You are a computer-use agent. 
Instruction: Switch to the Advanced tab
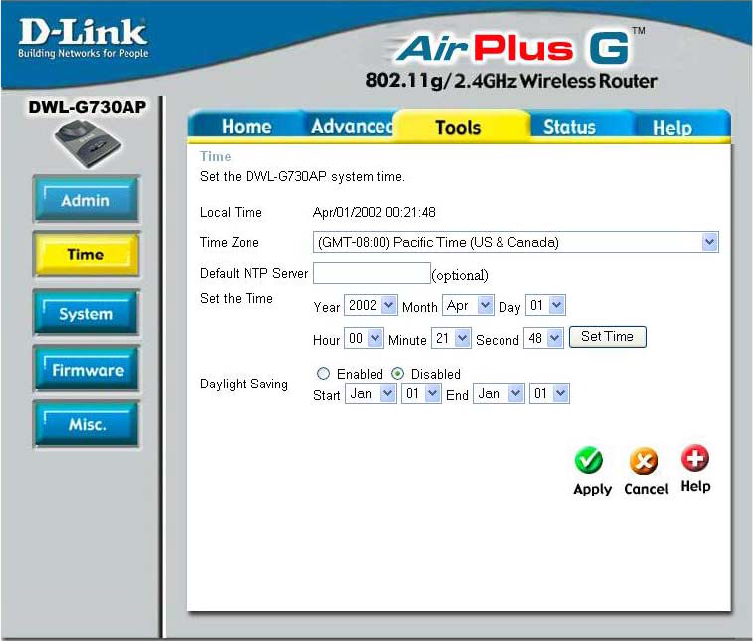[352, 126]
